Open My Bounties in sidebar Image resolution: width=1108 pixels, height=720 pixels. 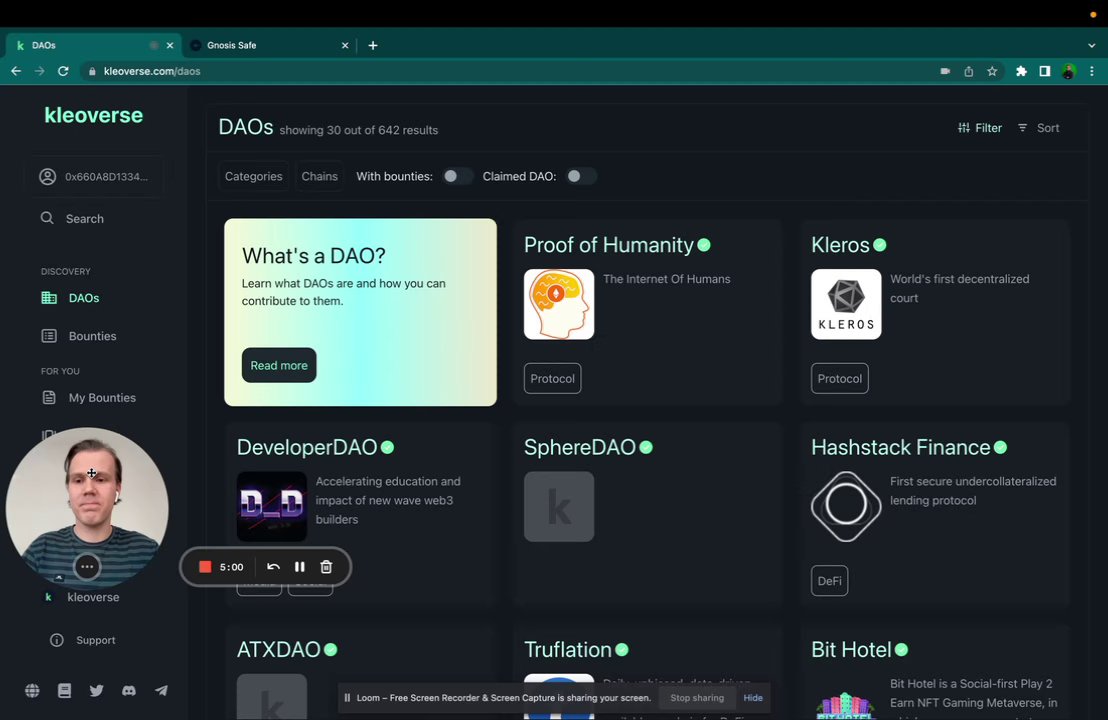point(88,398)
